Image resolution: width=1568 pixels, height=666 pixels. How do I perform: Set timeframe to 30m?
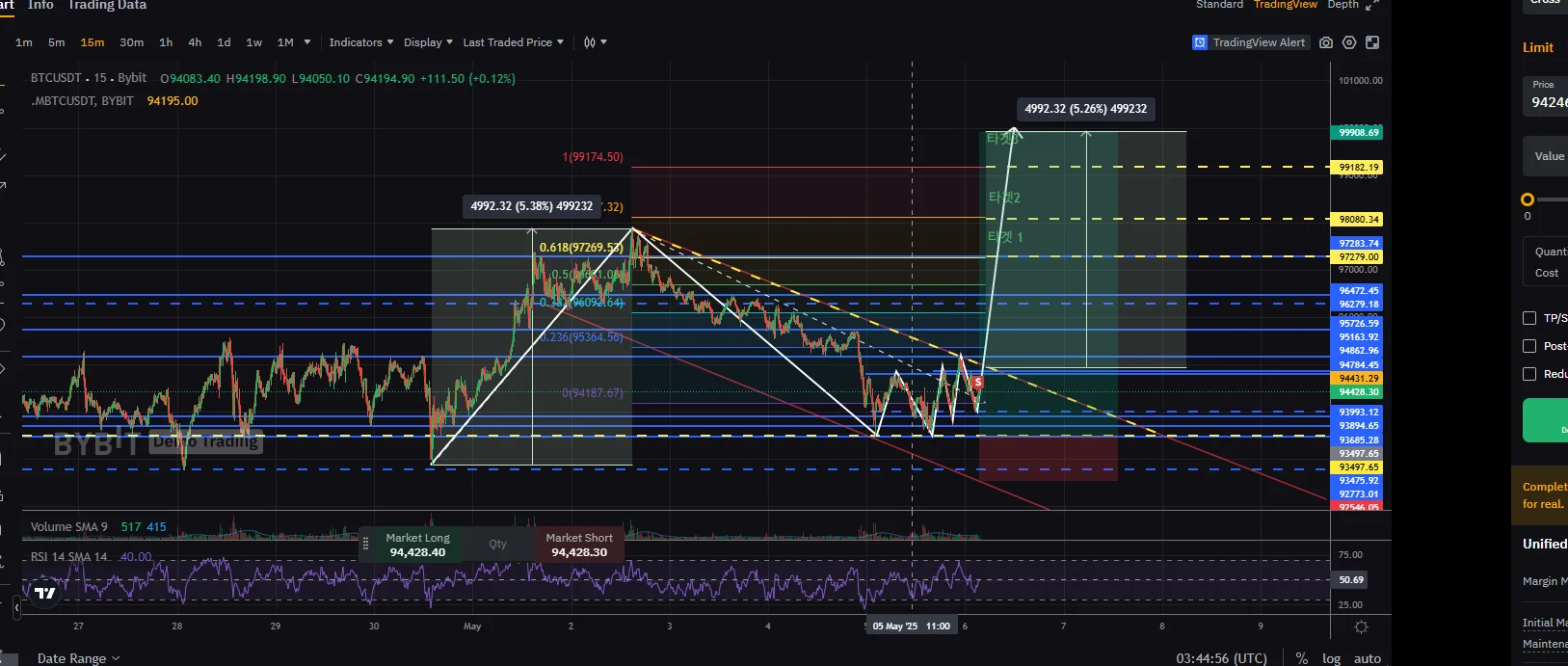[x=132, y=42]
